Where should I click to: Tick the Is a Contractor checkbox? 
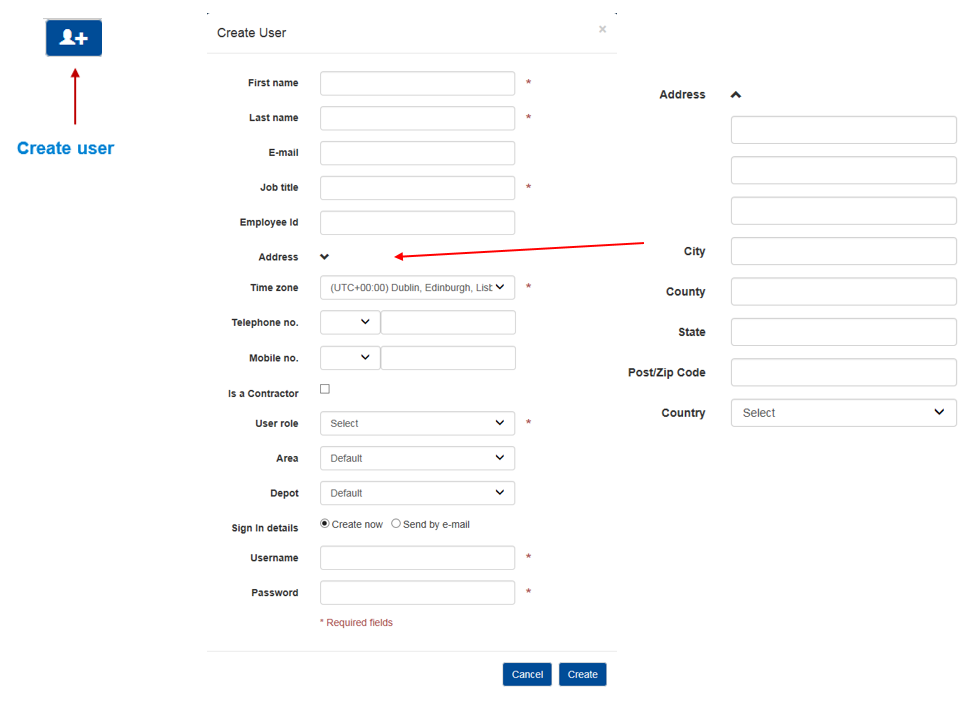click(325, 389)
